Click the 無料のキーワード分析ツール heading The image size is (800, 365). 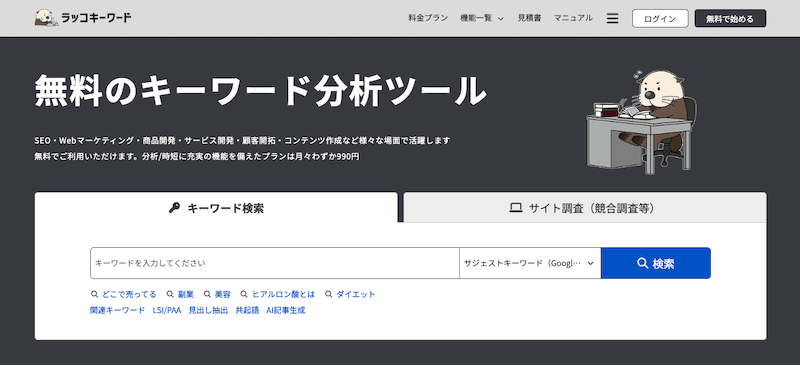[x=260, y=90]
